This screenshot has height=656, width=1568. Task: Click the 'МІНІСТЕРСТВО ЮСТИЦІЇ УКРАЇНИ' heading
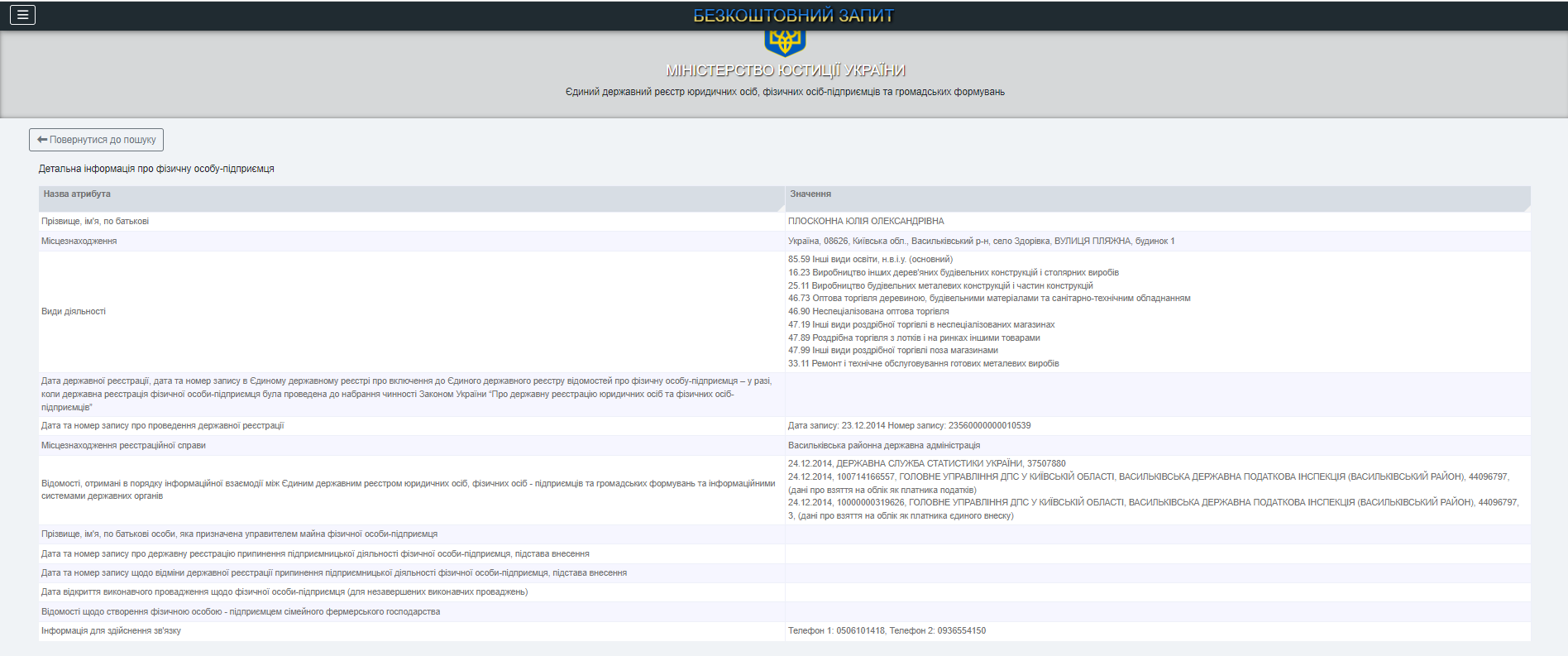(785, 70)
